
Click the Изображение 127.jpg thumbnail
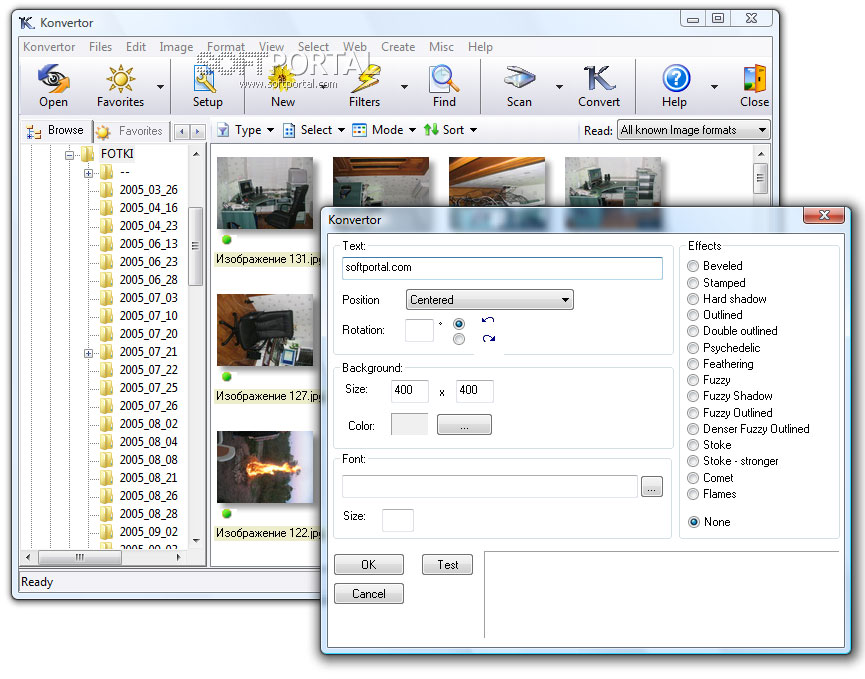tap(265, 330)
